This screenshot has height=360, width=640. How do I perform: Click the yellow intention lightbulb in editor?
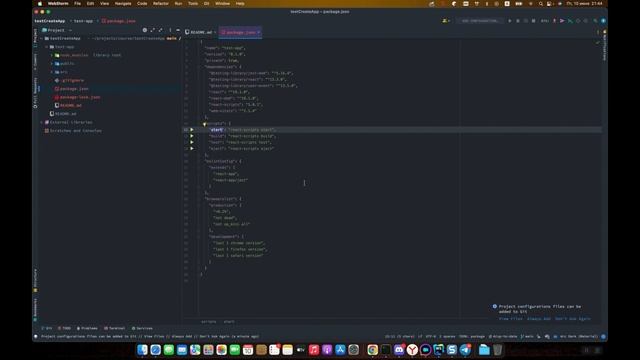(204, 124)
